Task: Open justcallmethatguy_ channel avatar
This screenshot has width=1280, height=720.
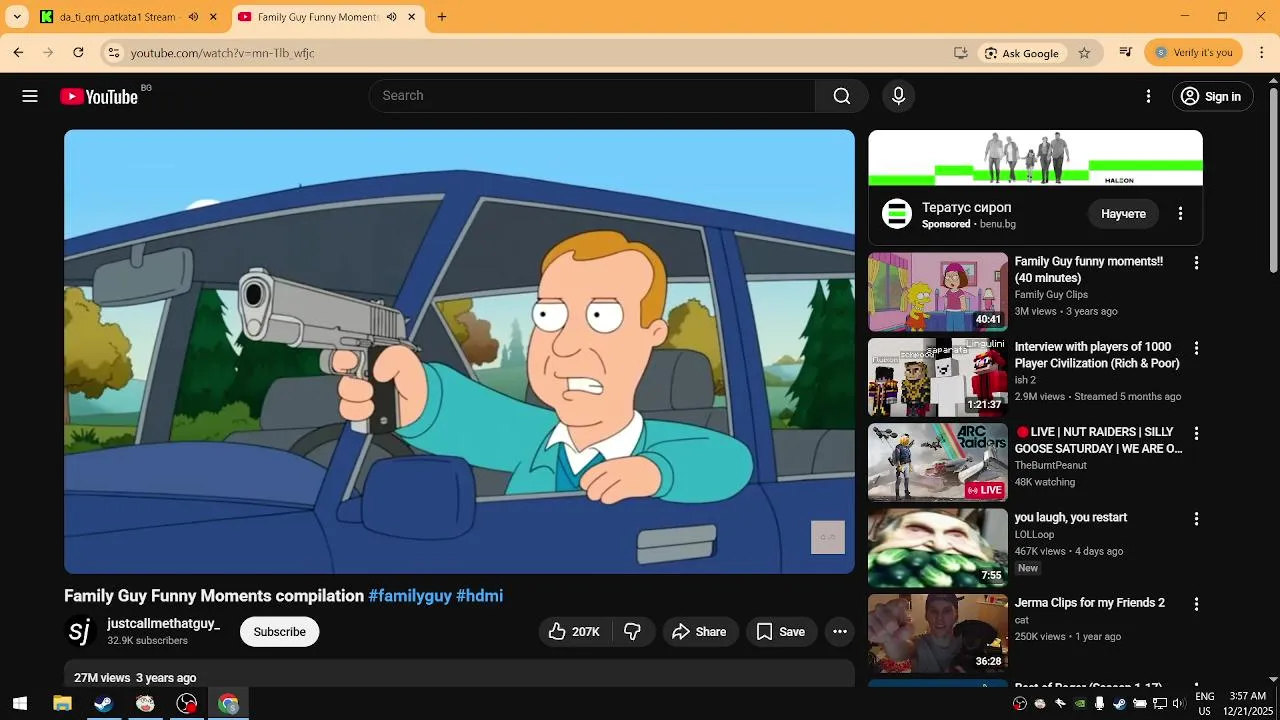Action: pos(80,632)
